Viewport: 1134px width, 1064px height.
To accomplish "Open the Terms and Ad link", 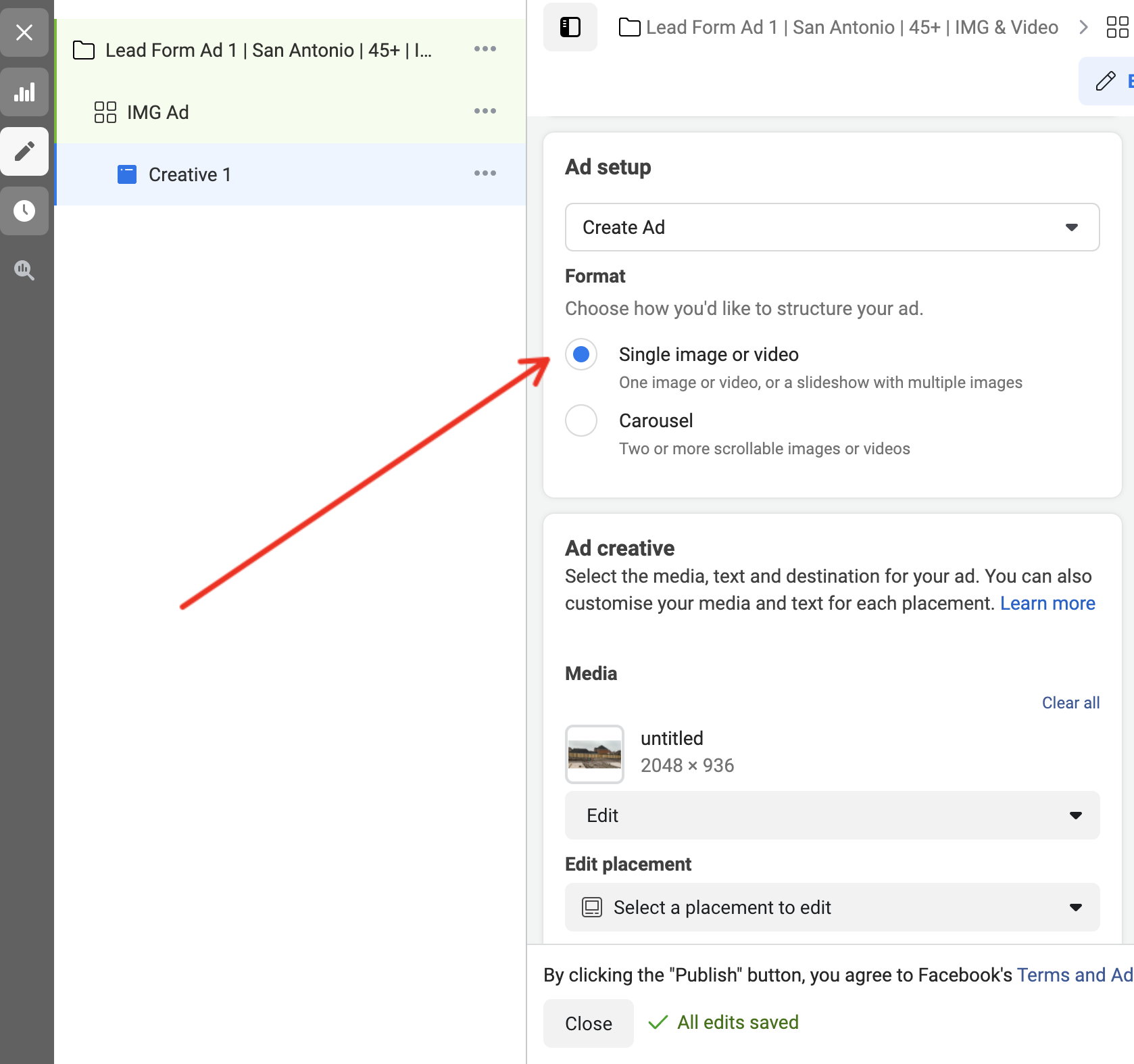I will [x=1075, y=975].
